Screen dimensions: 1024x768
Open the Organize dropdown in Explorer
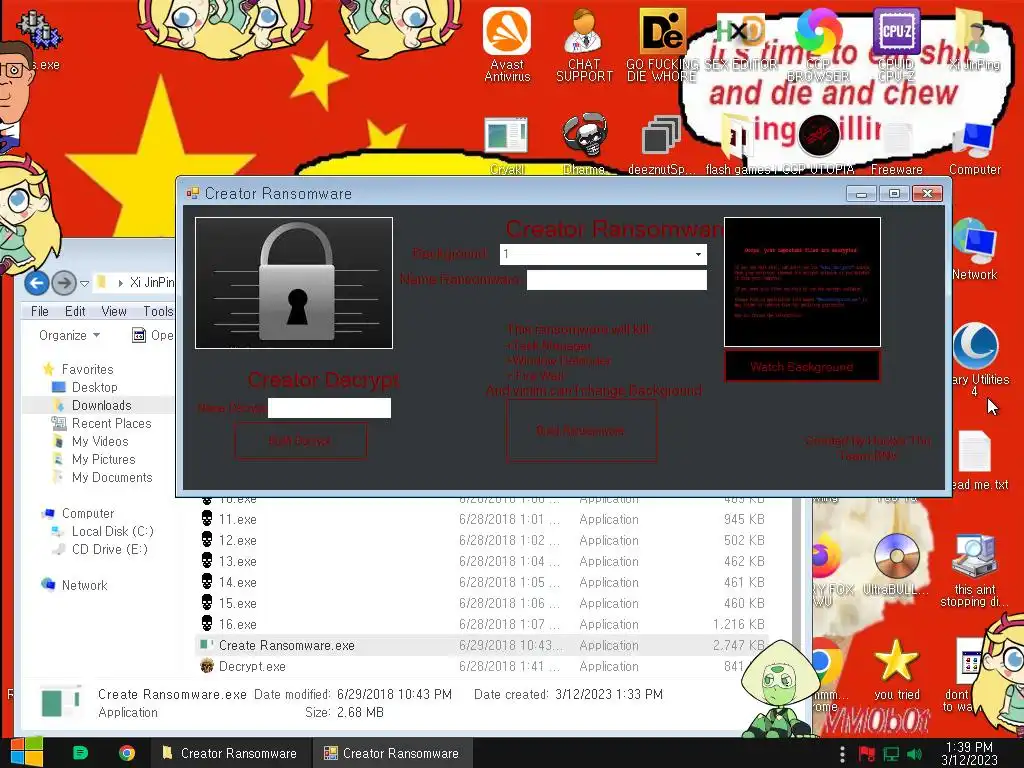(x=69, y=336)
